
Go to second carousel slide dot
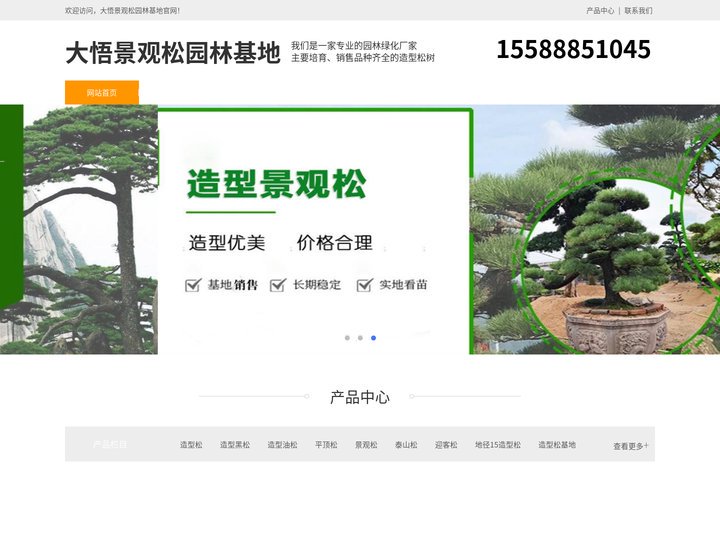coord(360,338)
